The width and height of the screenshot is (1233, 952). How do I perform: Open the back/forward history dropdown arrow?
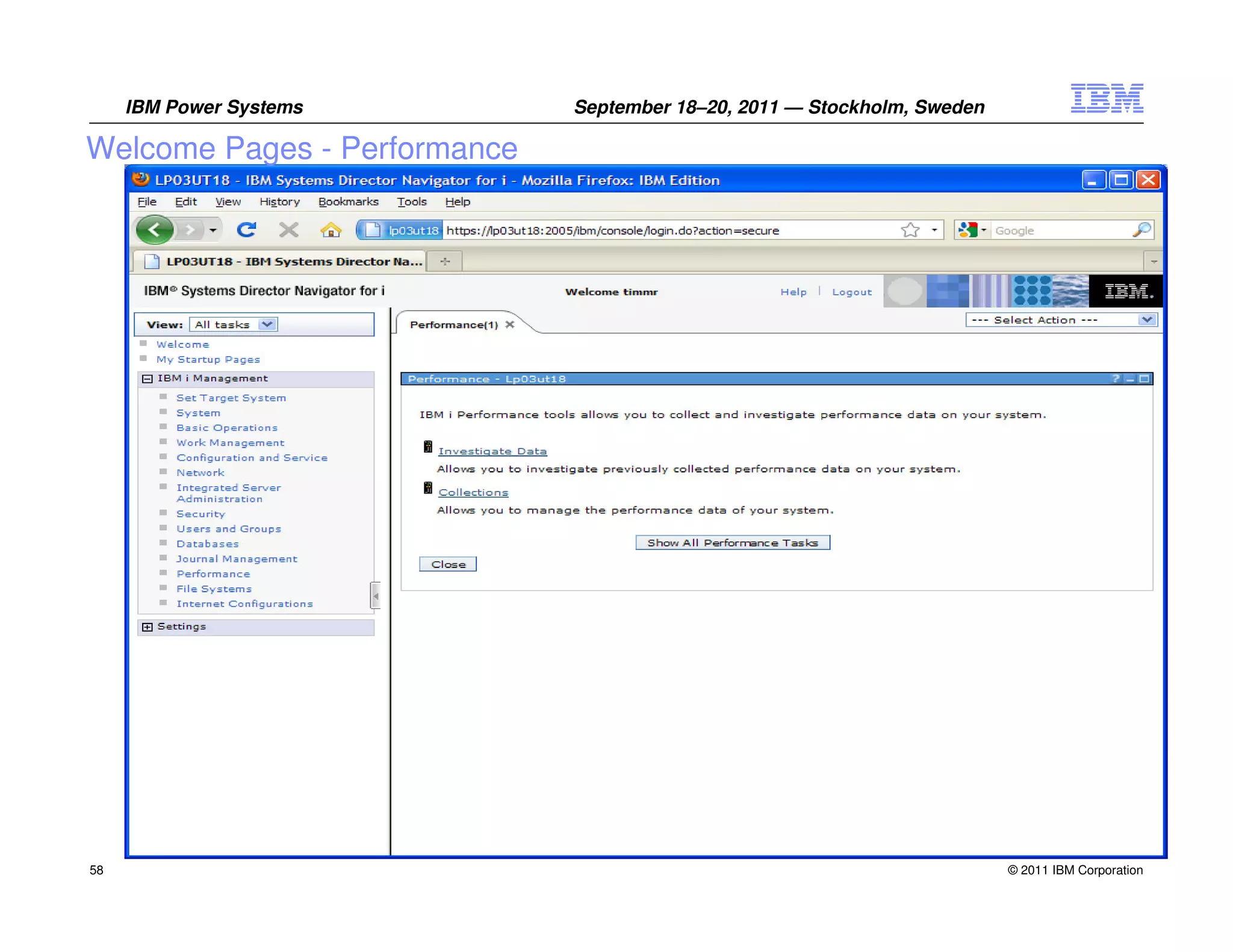[213, 230]
